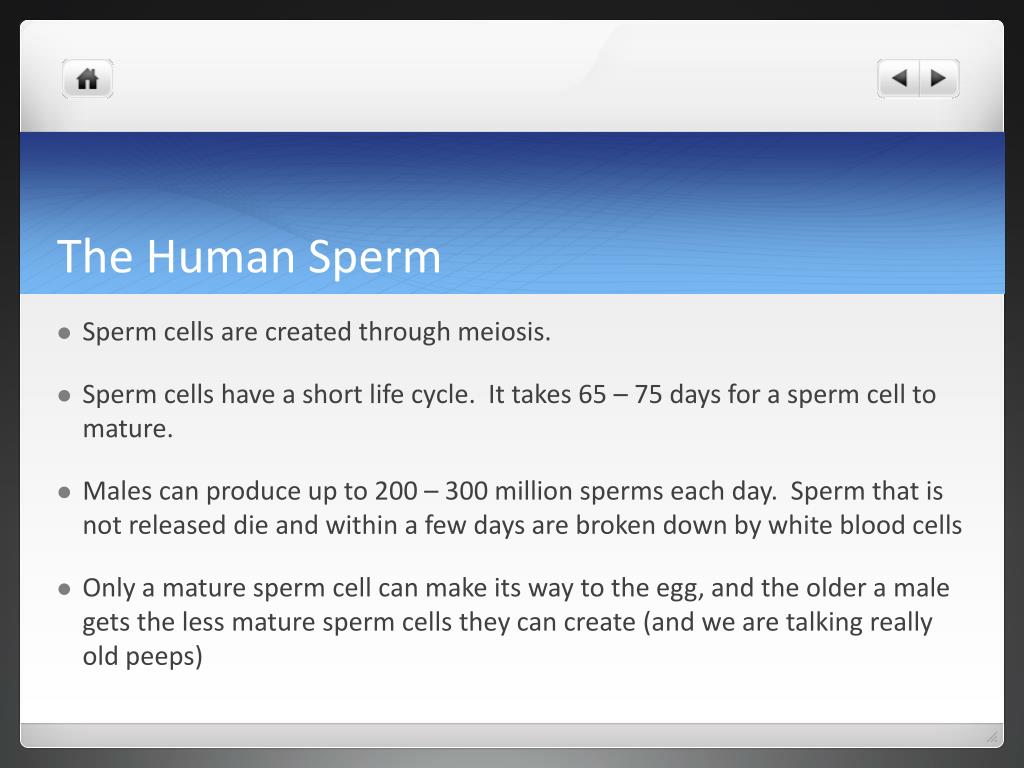Viewport: 1024px width, 768px height.
Task: Advance with the next slide arrow
Action: (938, 79)
